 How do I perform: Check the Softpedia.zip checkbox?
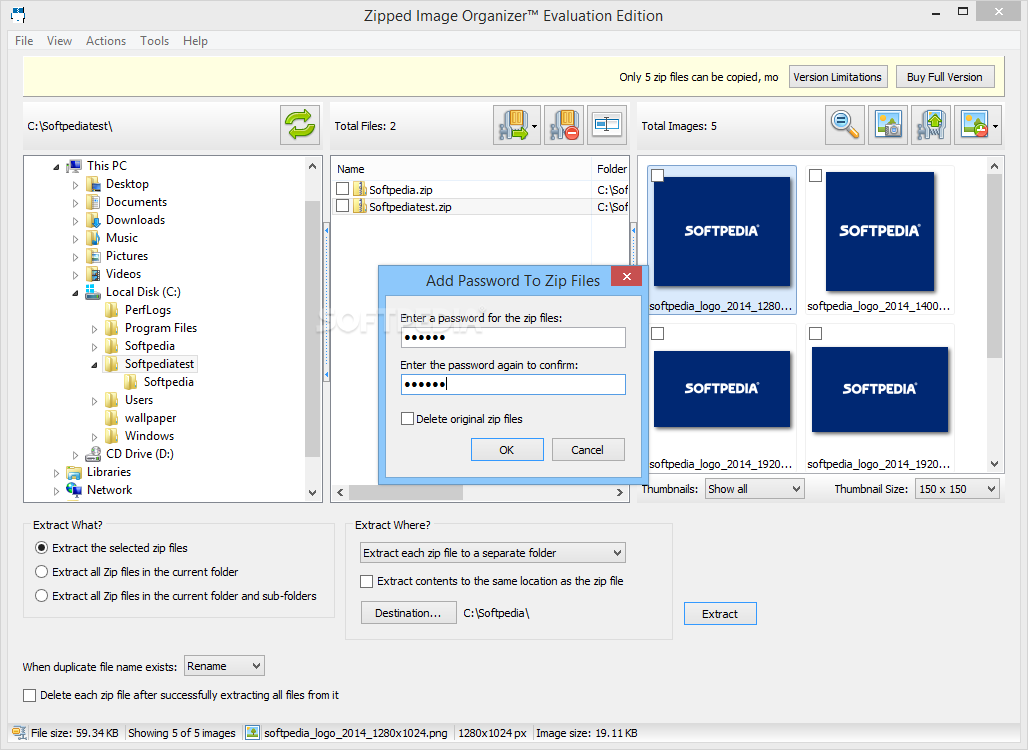coord(342,189)
